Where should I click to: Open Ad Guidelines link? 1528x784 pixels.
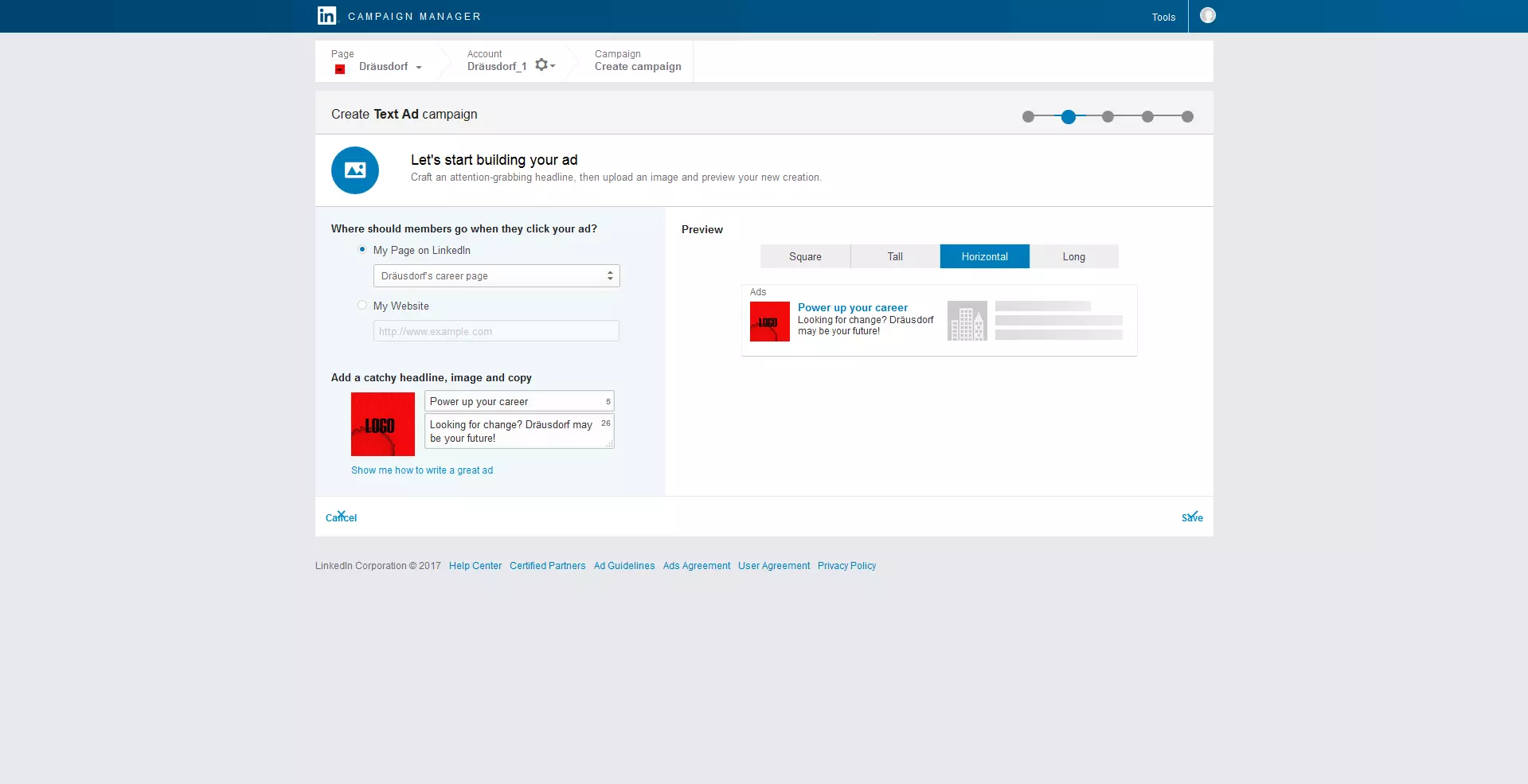coord(624,566)
